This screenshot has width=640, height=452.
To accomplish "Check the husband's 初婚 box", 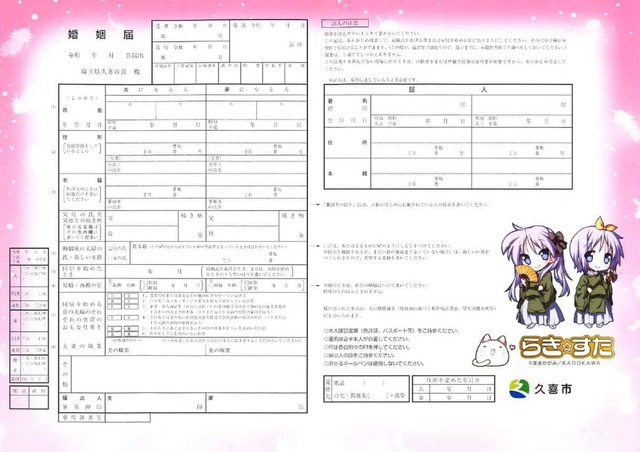I will (x=111, y=285).
